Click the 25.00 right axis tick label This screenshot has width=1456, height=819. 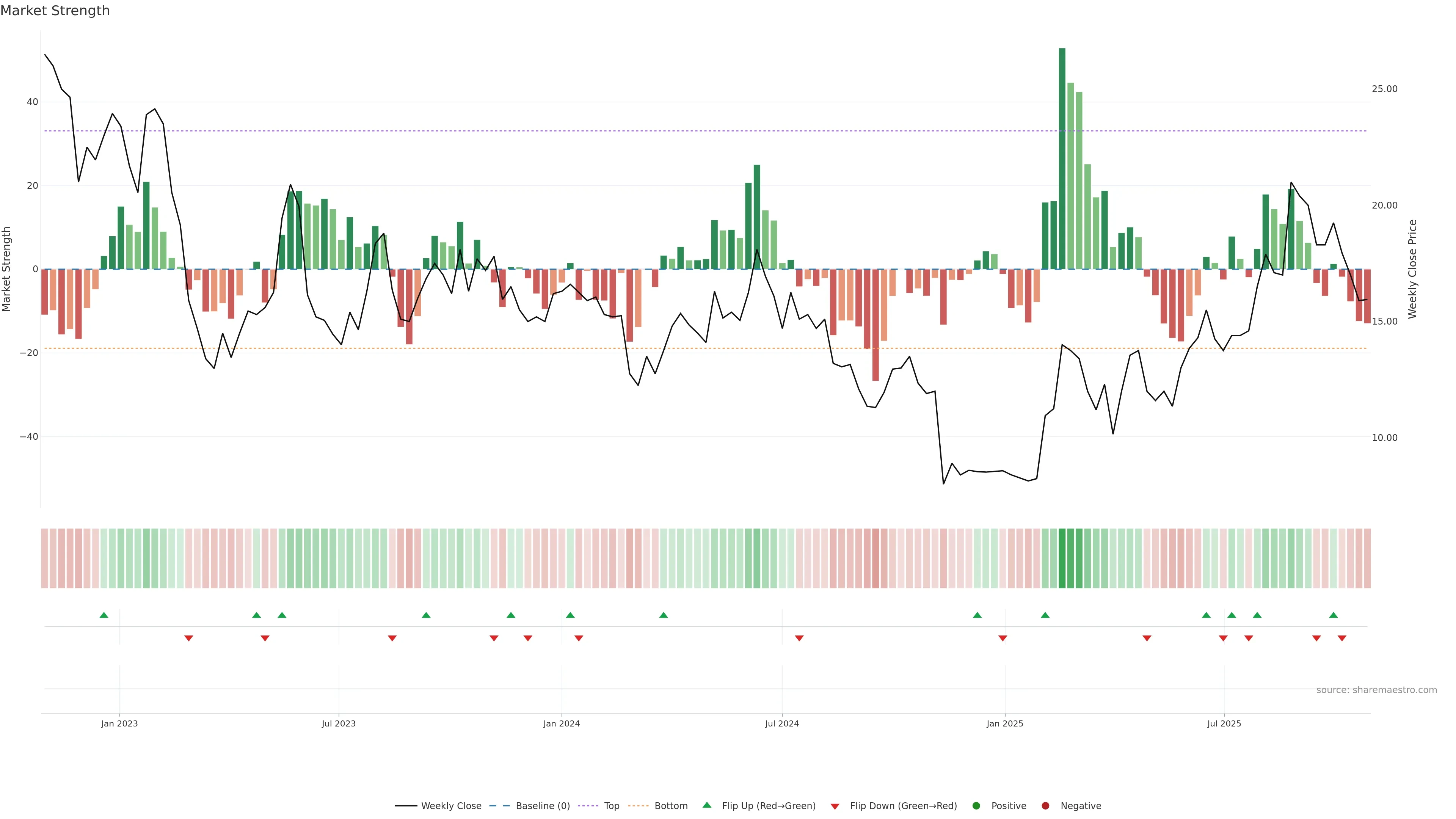click(x=1384, y=89)
